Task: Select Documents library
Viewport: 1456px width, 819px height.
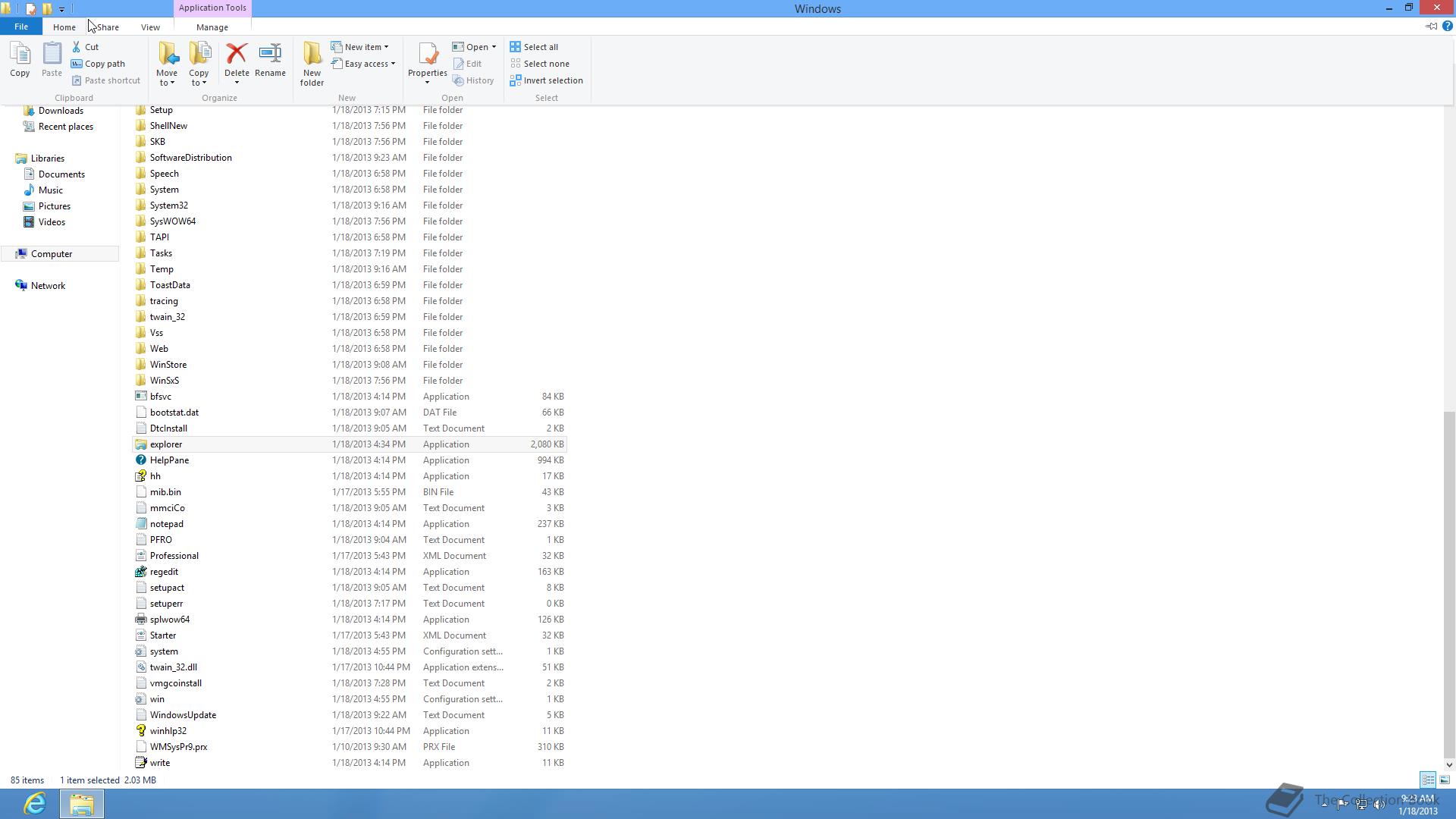Action: (61, 174)
